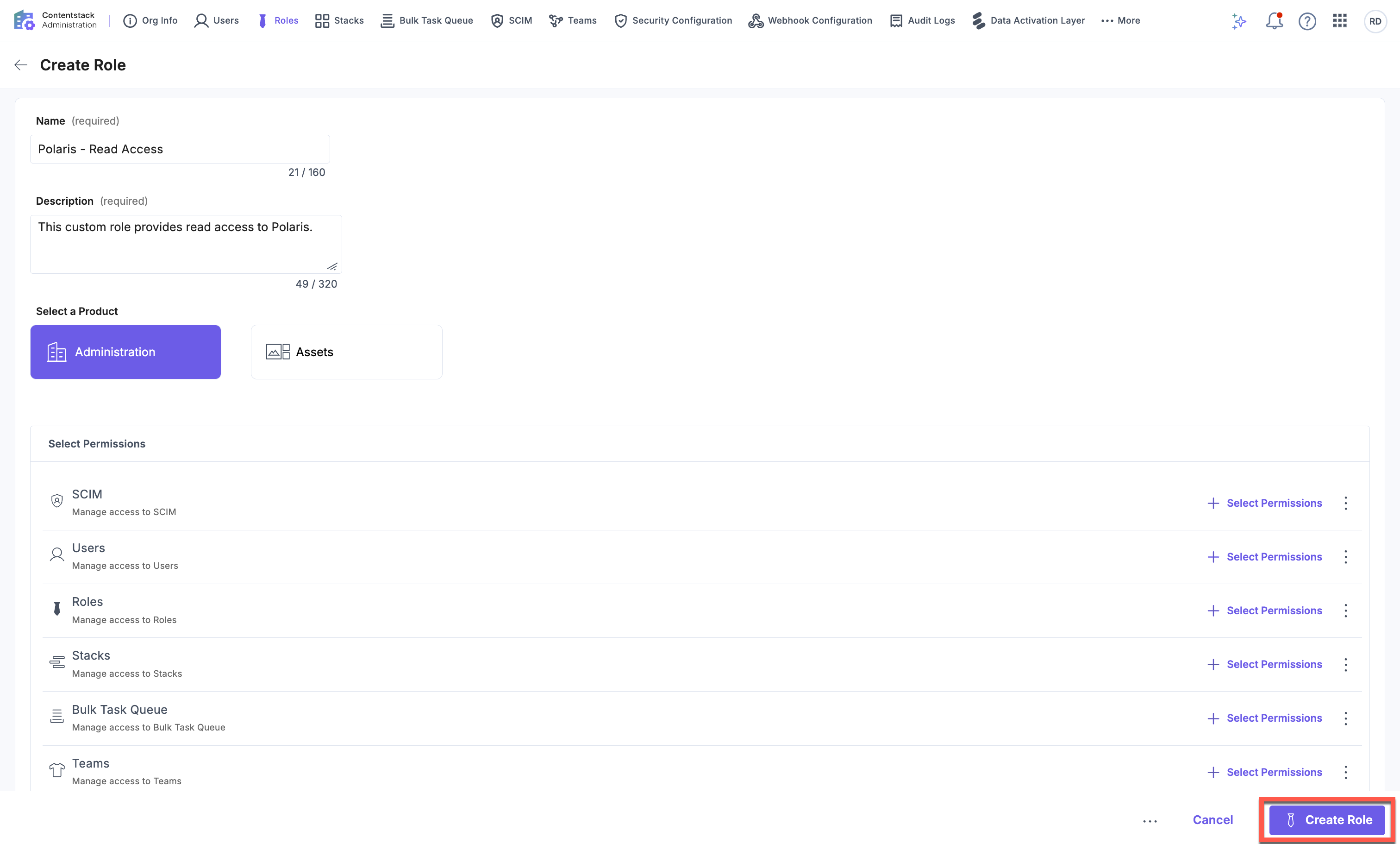Expand the More navigation menu
Viewport: 1400px width, 844px height.
click(1120, 20)
